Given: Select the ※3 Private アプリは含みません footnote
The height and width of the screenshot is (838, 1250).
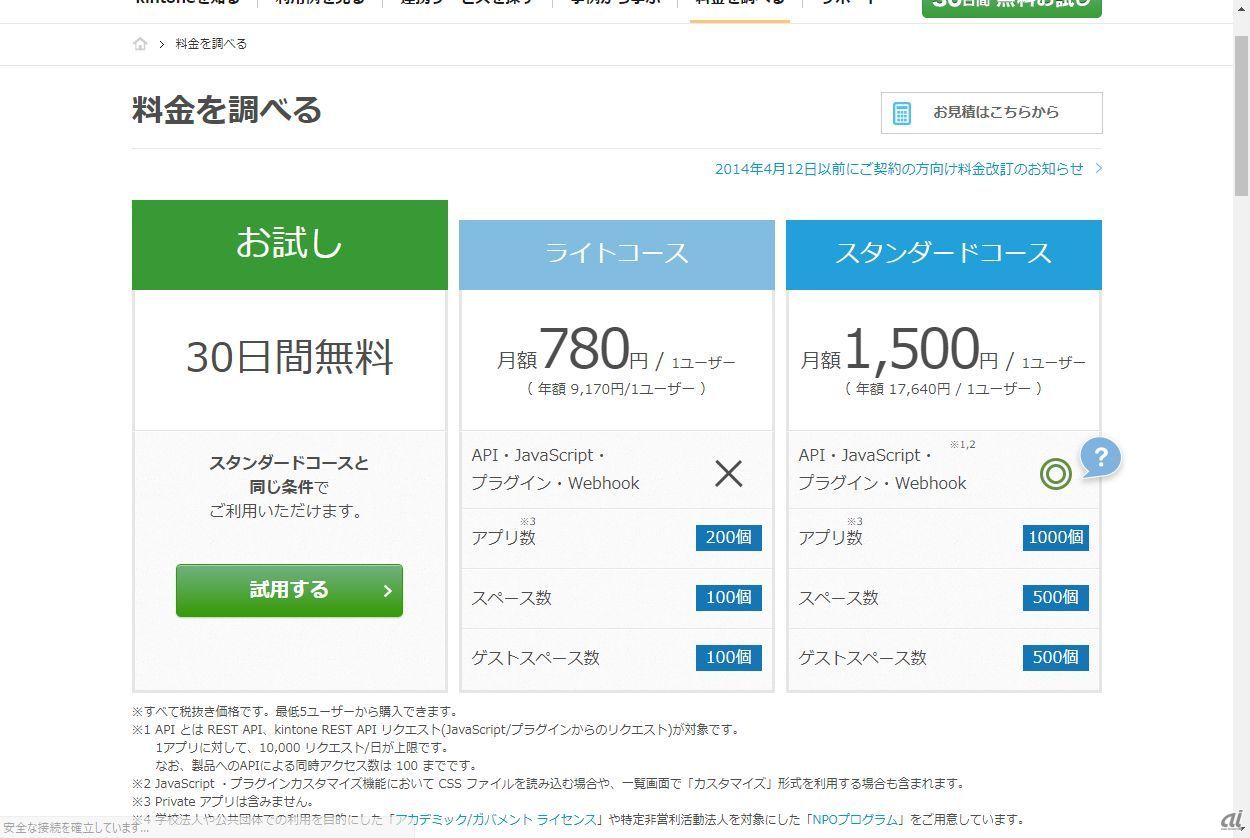Looking at the screenshot, I should click(x=223, y=802).
